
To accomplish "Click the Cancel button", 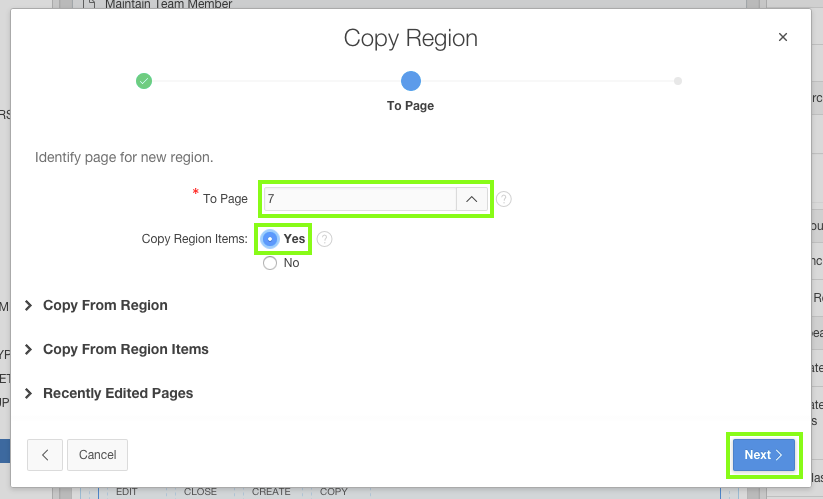I will pyautogui.click(x=98, y=455).
